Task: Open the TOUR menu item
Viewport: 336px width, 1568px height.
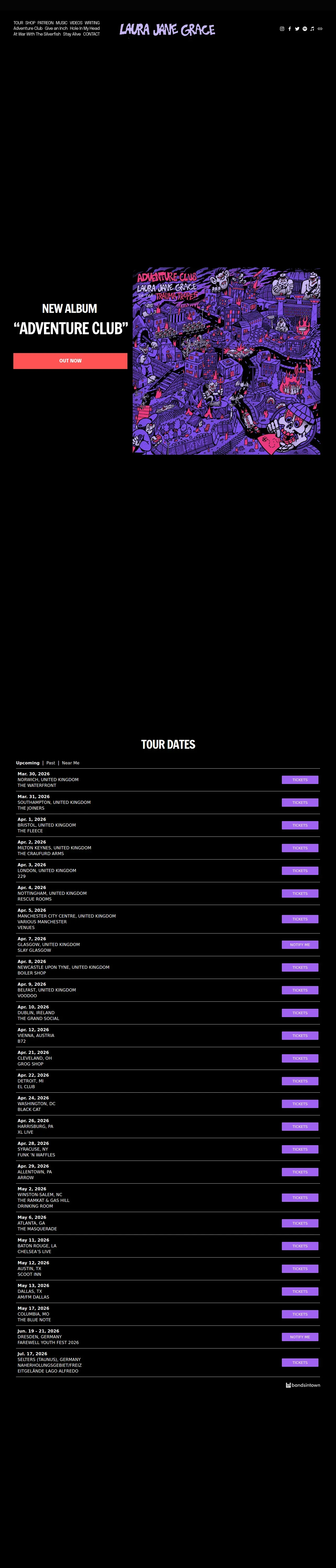Action: tap(18, 22)
